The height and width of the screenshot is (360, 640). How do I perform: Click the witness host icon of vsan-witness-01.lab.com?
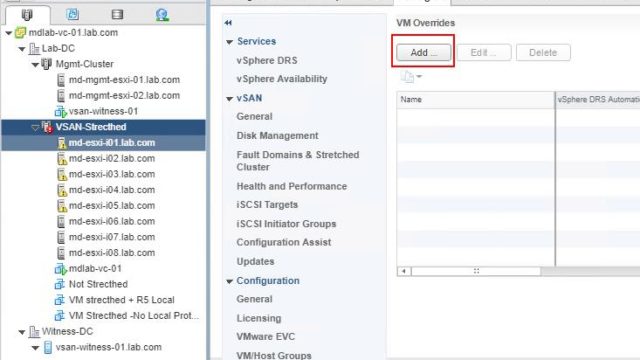(x=48, y=347)
